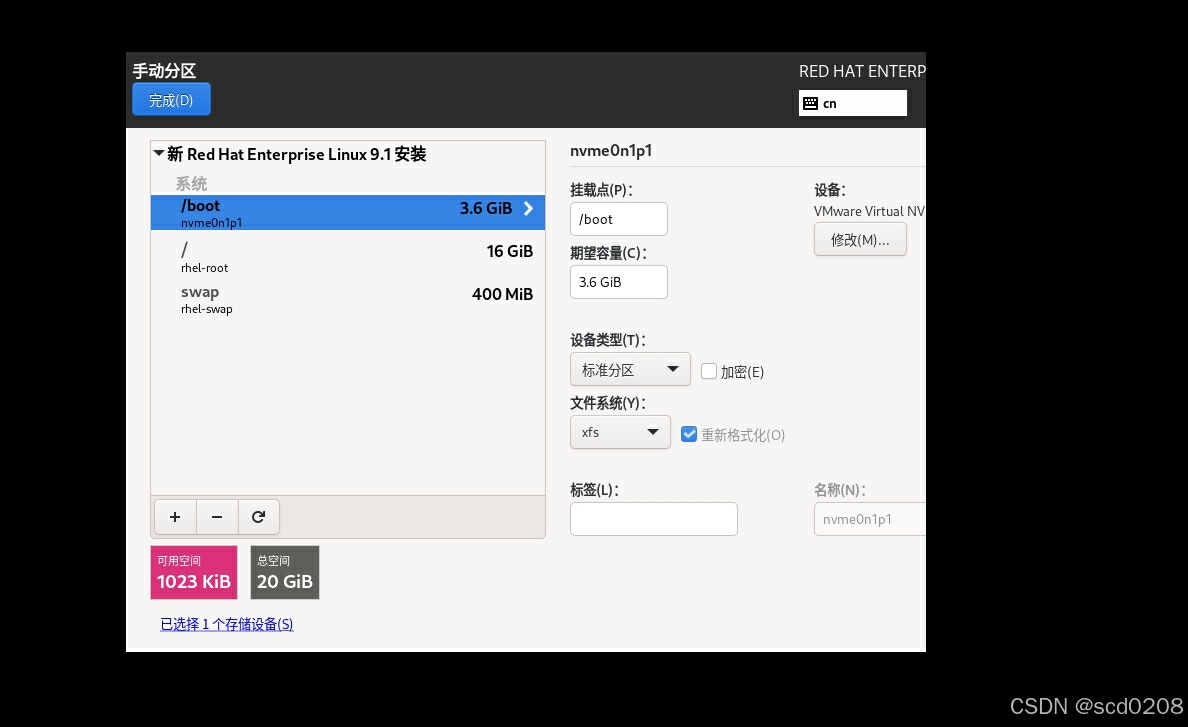Viewport: 1188px width, 727px height.
Task: Open the 已选择 1 个存储设备(S) link
Action: pos(227,624)
